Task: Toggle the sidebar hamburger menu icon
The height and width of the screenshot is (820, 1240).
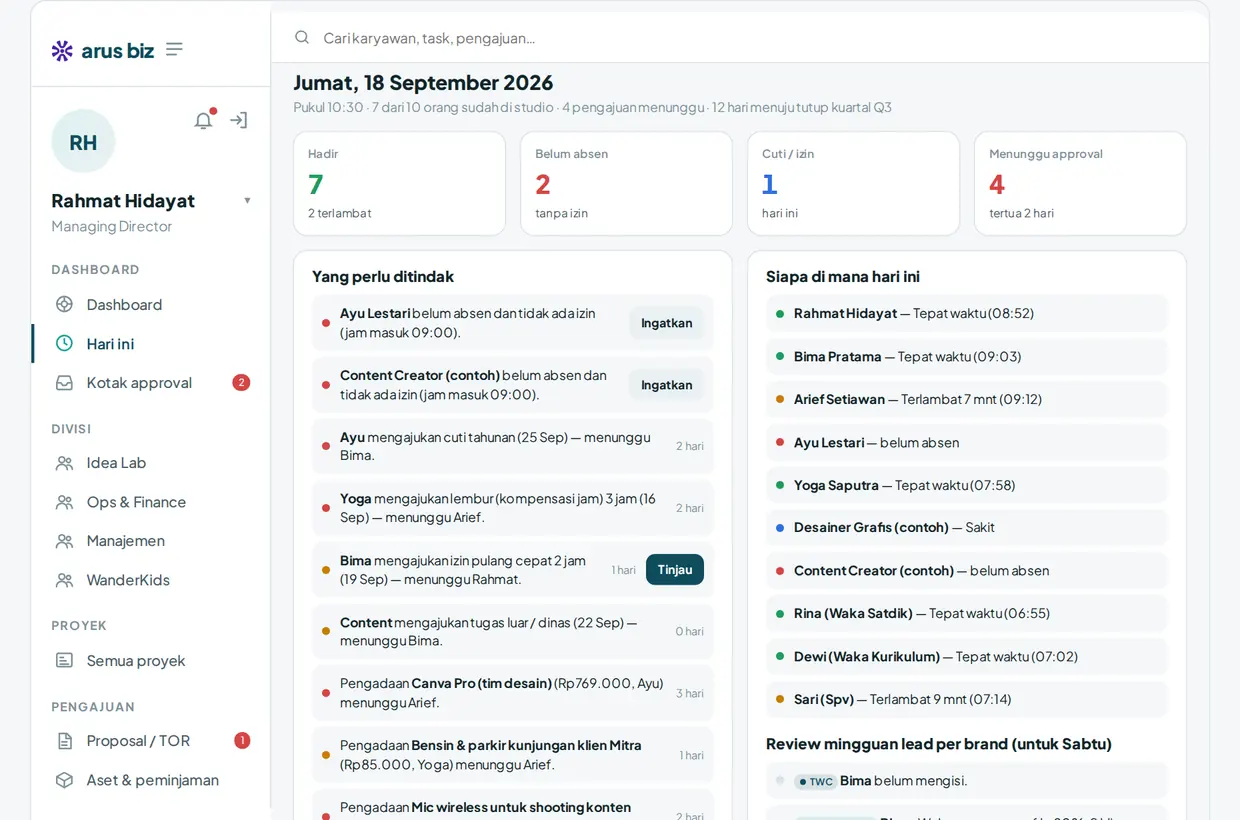Action: (174, 49)
